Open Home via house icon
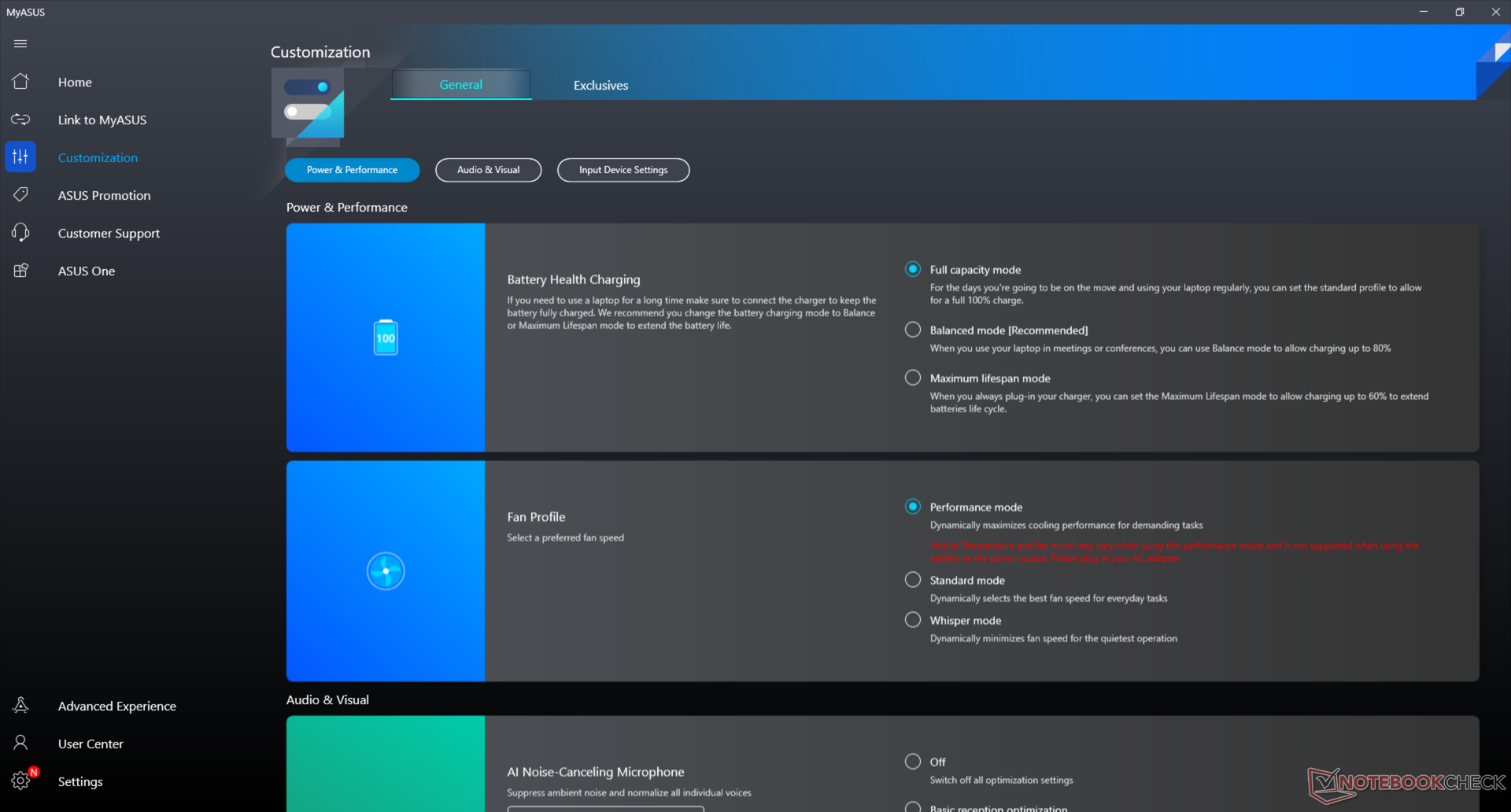The image size is (1511, 812). click(20, 82)
